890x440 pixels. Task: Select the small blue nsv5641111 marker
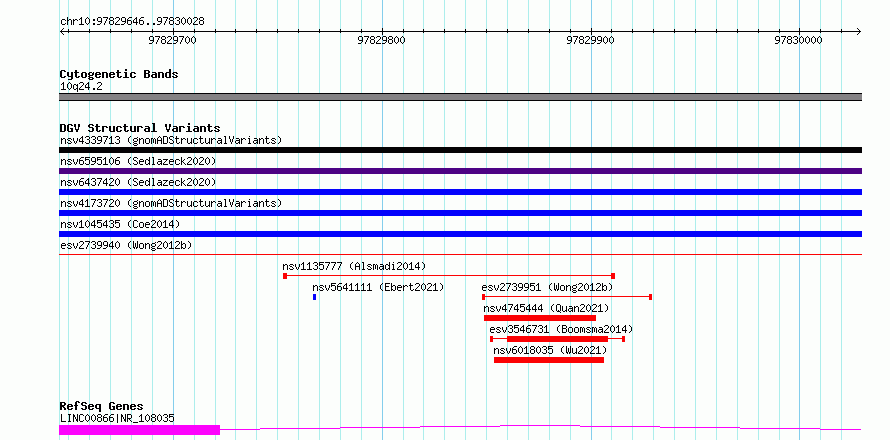pyautogui.click(x=314, y=297)
